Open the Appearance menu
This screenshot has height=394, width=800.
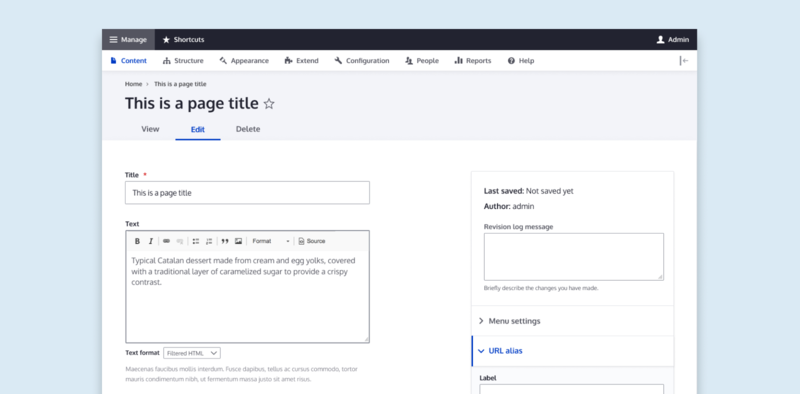[244, 61]
